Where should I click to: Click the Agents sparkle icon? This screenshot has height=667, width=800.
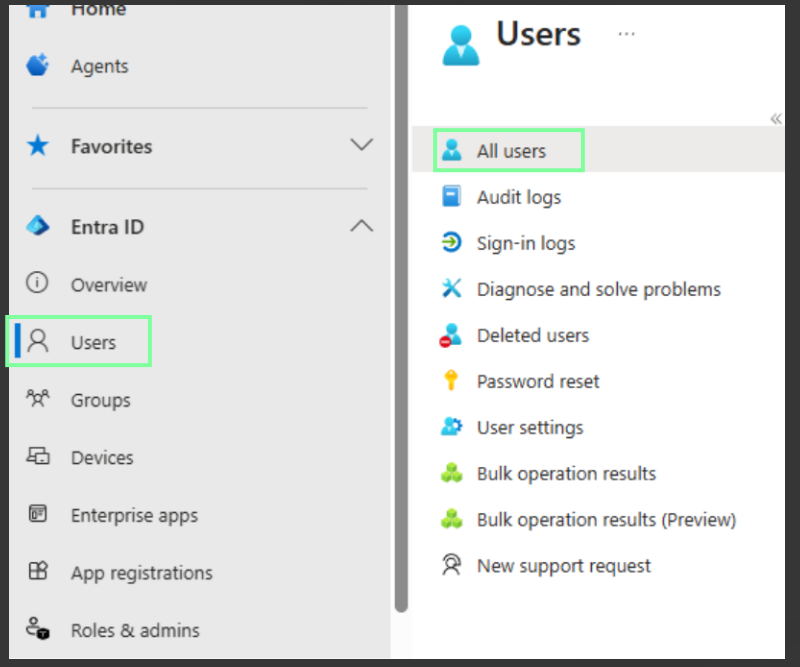tap(38, 65)
